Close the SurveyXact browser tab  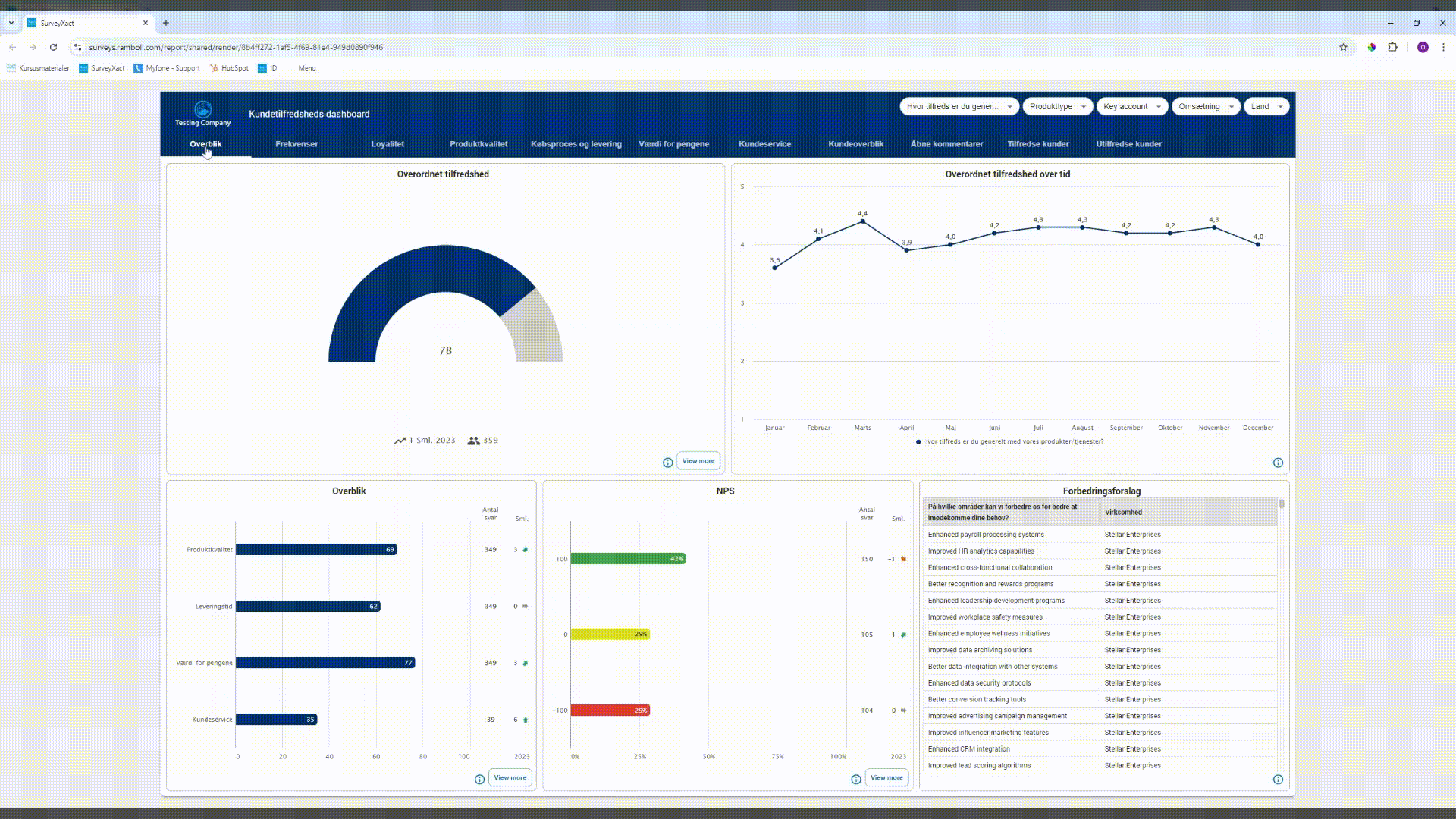pos(146,23)
